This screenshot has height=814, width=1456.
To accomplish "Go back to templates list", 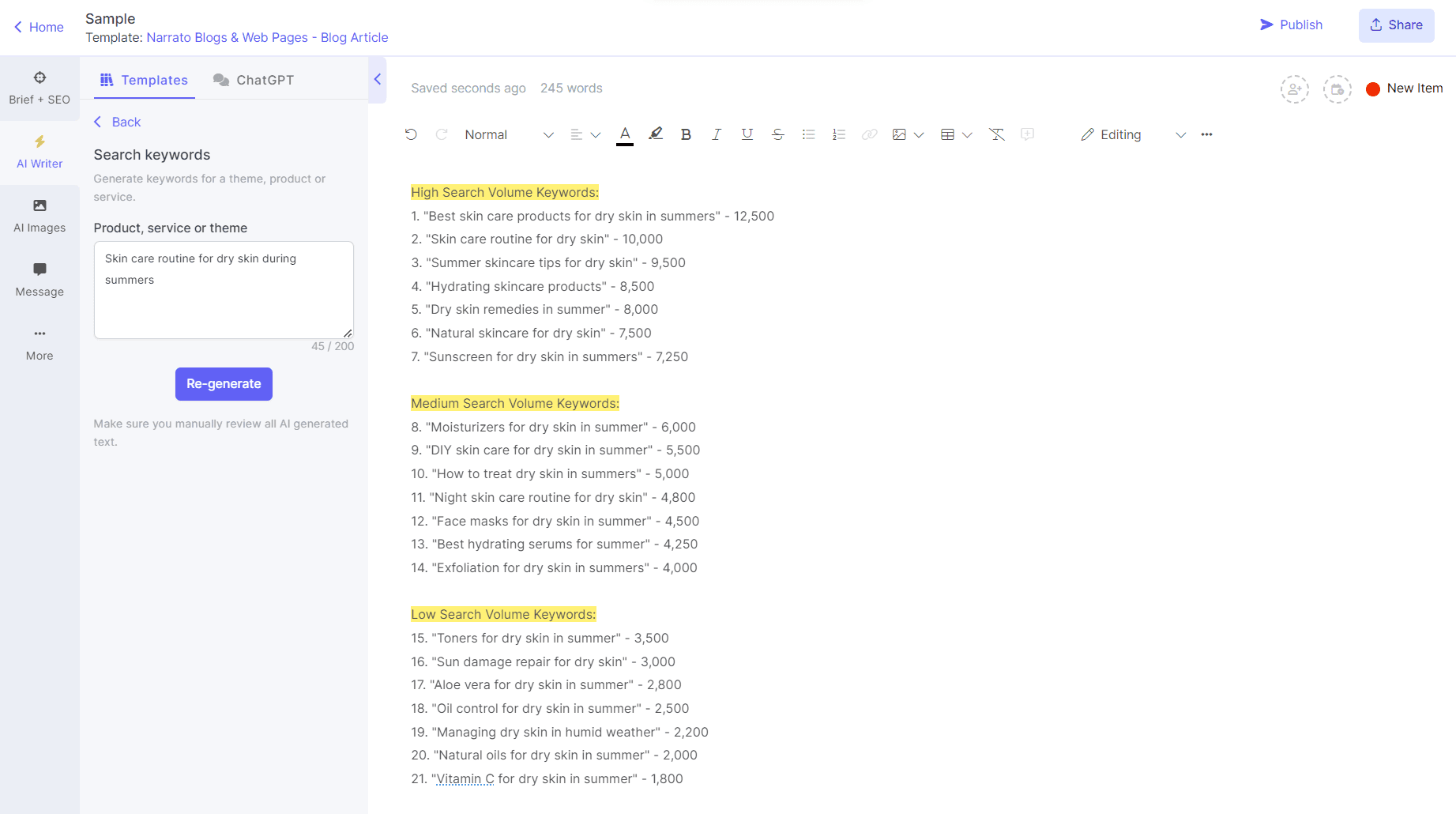I will 117,122.
